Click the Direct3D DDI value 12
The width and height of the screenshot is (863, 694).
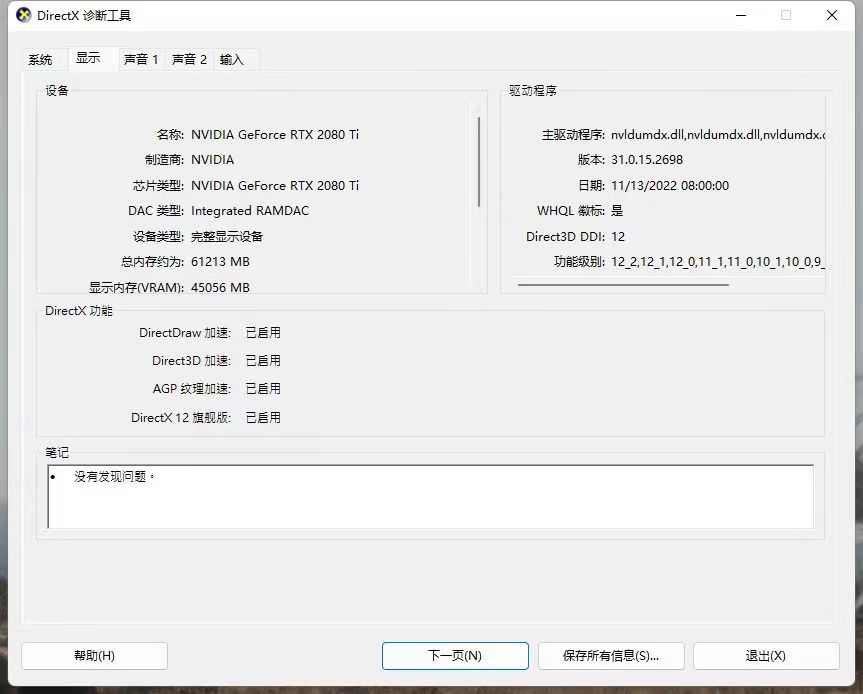[x=618, y=237]
